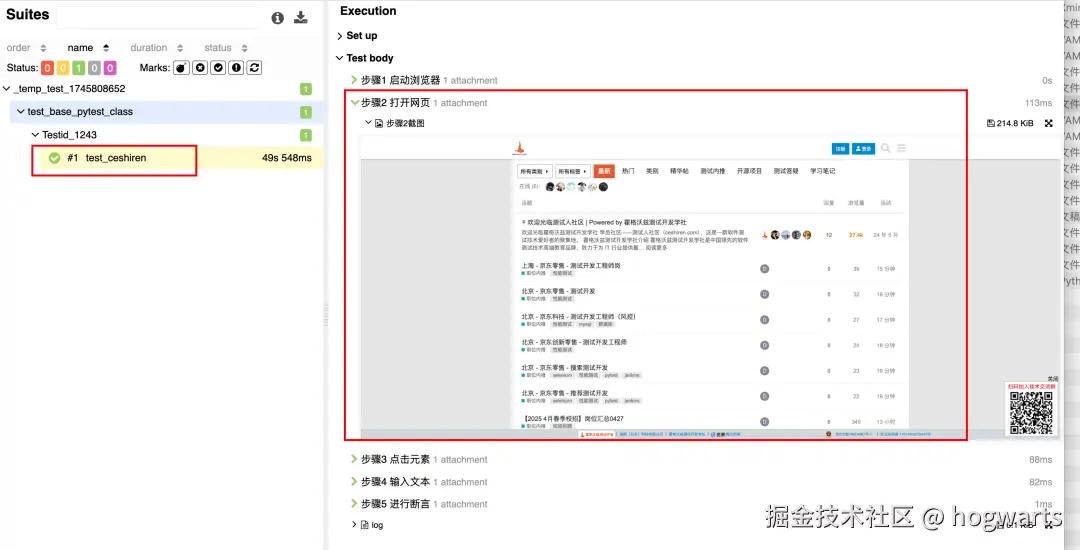Click the 88ms duration of 步骤3
This screenshot has width=1080, height=550.
1041,460
